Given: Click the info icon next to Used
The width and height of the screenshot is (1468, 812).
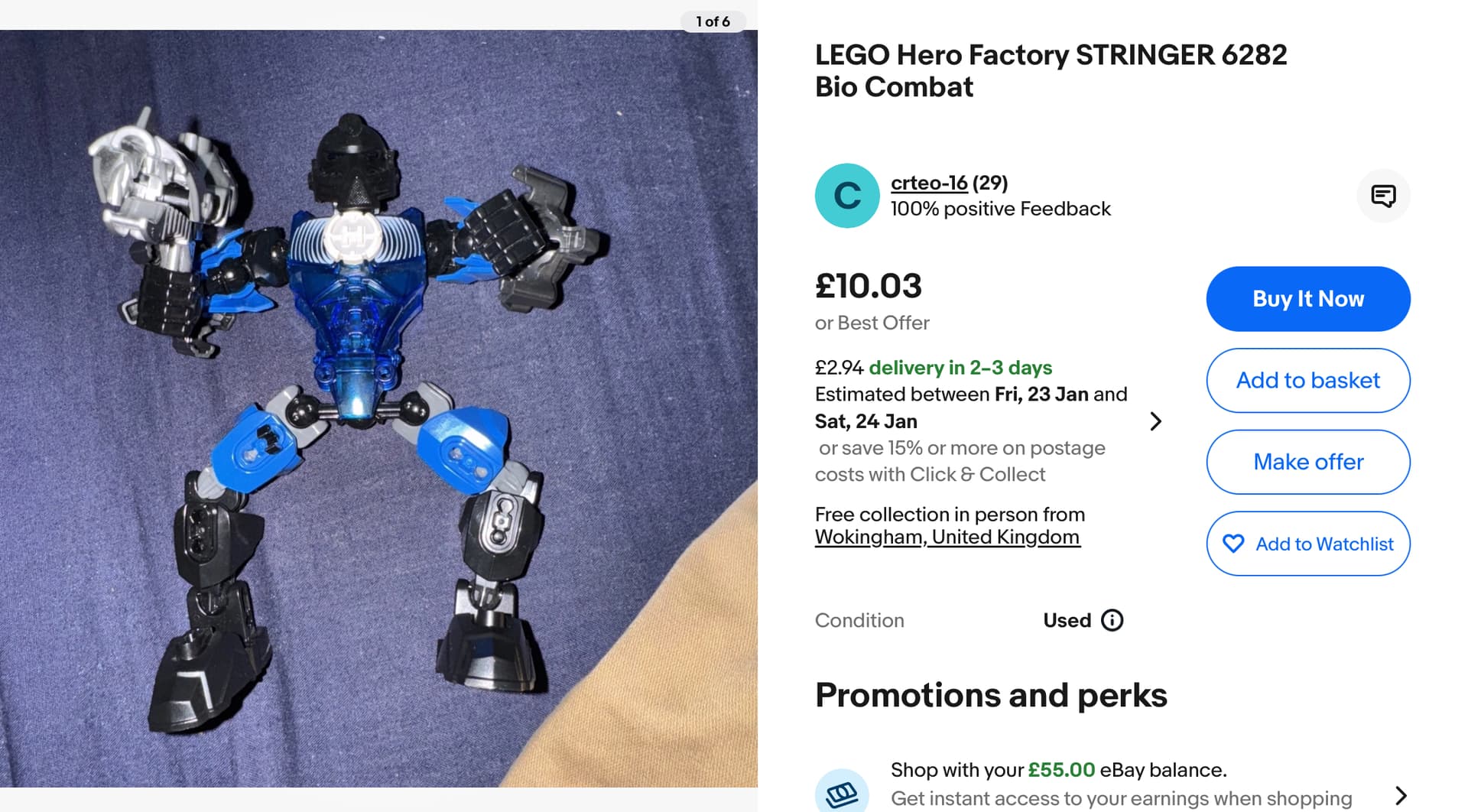Looking at the screenshot, I should tap(1112, 620).
